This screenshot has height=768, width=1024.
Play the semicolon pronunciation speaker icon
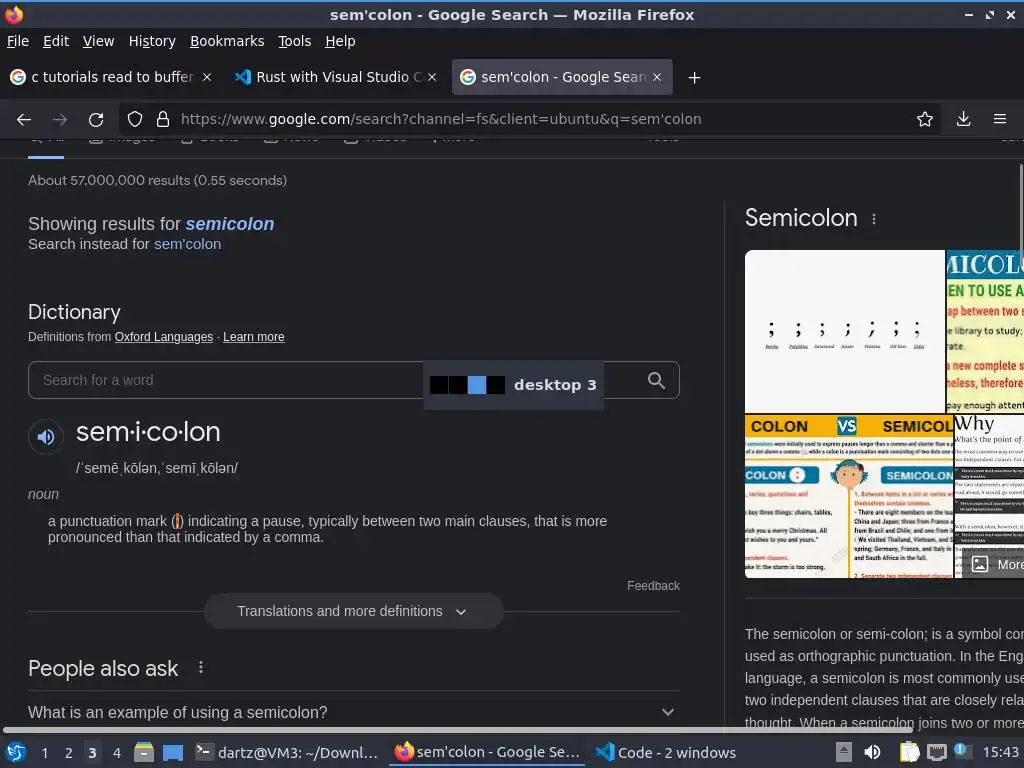tap(46, 436)
